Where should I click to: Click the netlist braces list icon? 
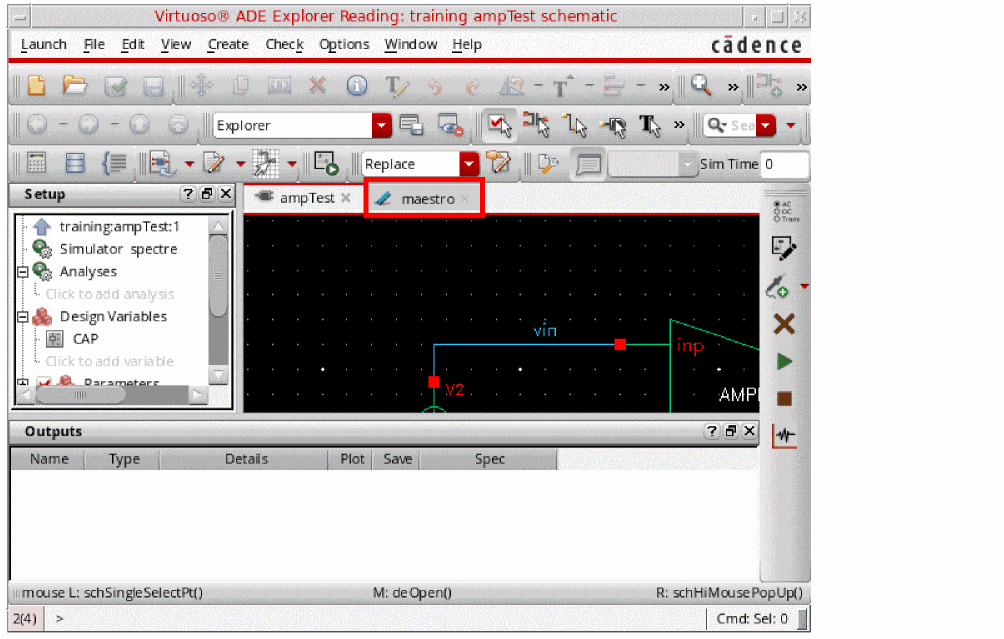115,163
